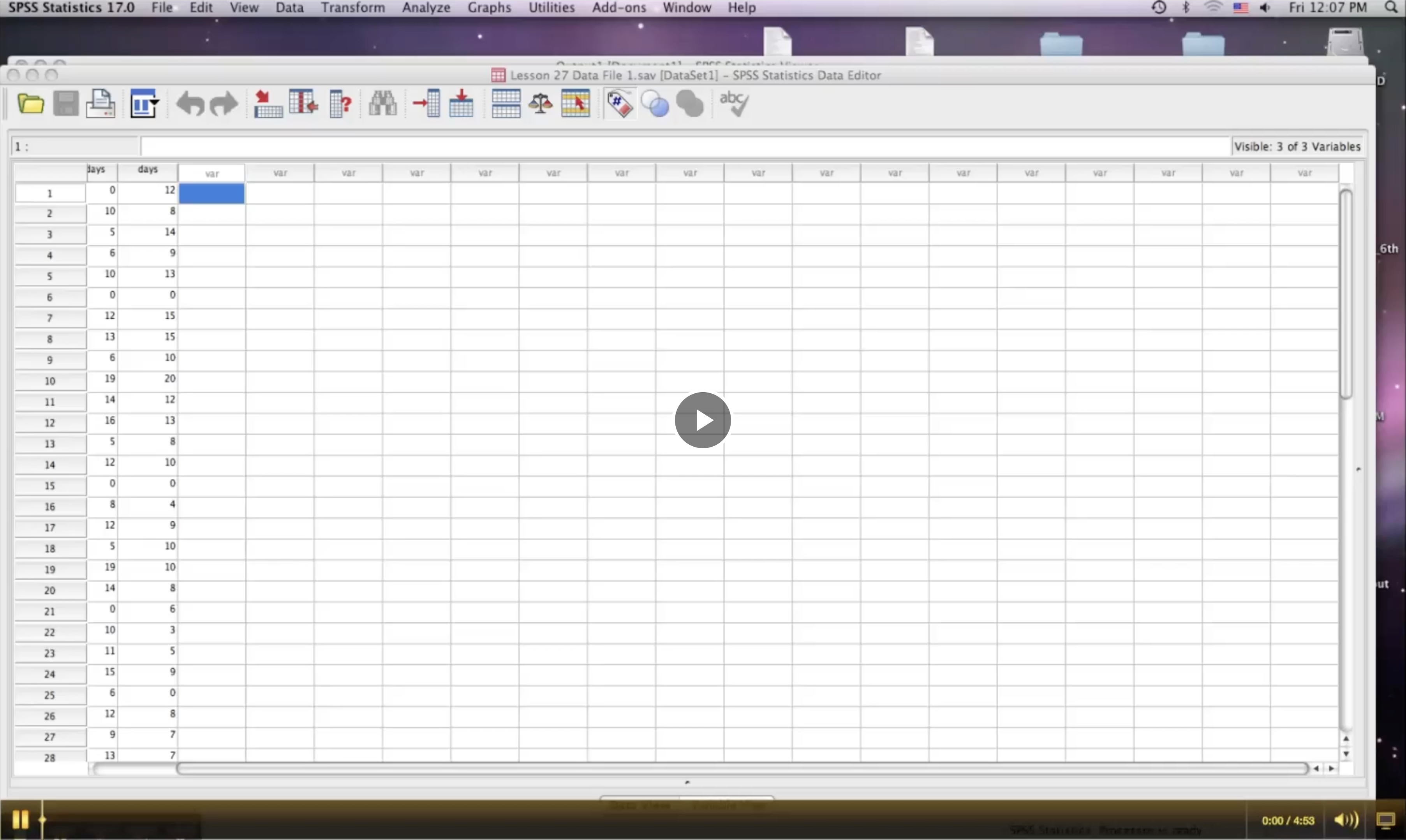The image size is (1406, 840).
Task: Click the Print toolbar icon
Action: pyautogui.click(x=101, y=104)
